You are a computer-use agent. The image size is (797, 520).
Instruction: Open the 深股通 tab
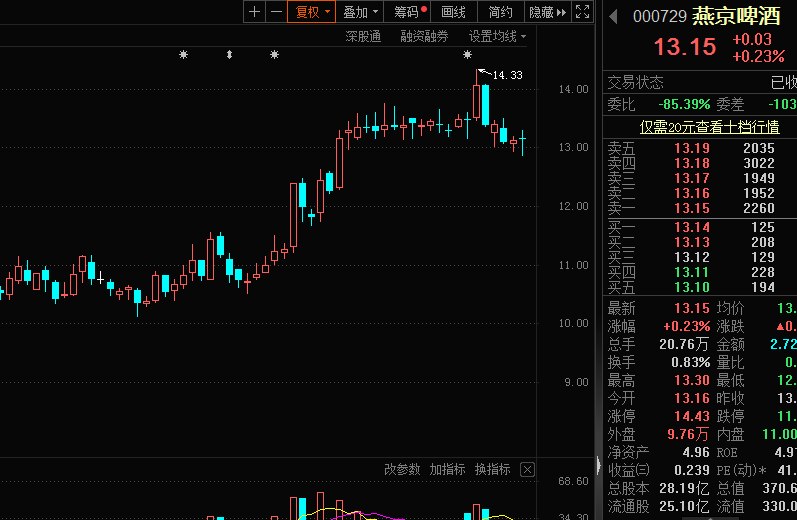point(363,36)
